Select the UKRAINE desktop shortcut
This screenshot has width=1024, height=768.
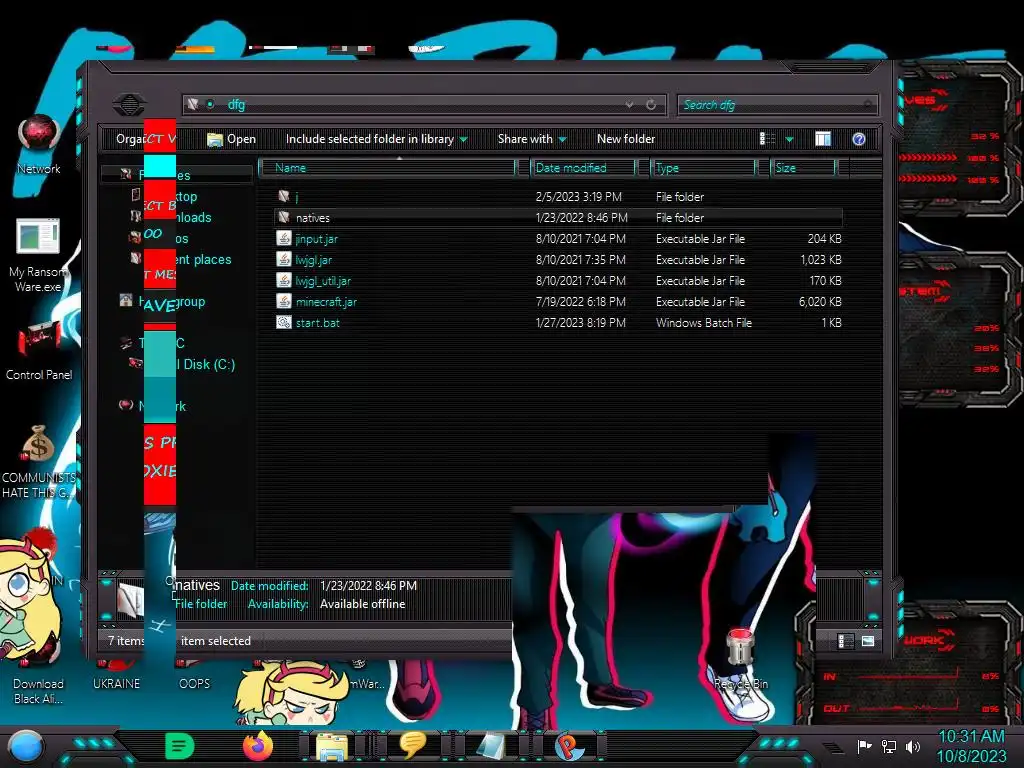[x=116, y=676]
